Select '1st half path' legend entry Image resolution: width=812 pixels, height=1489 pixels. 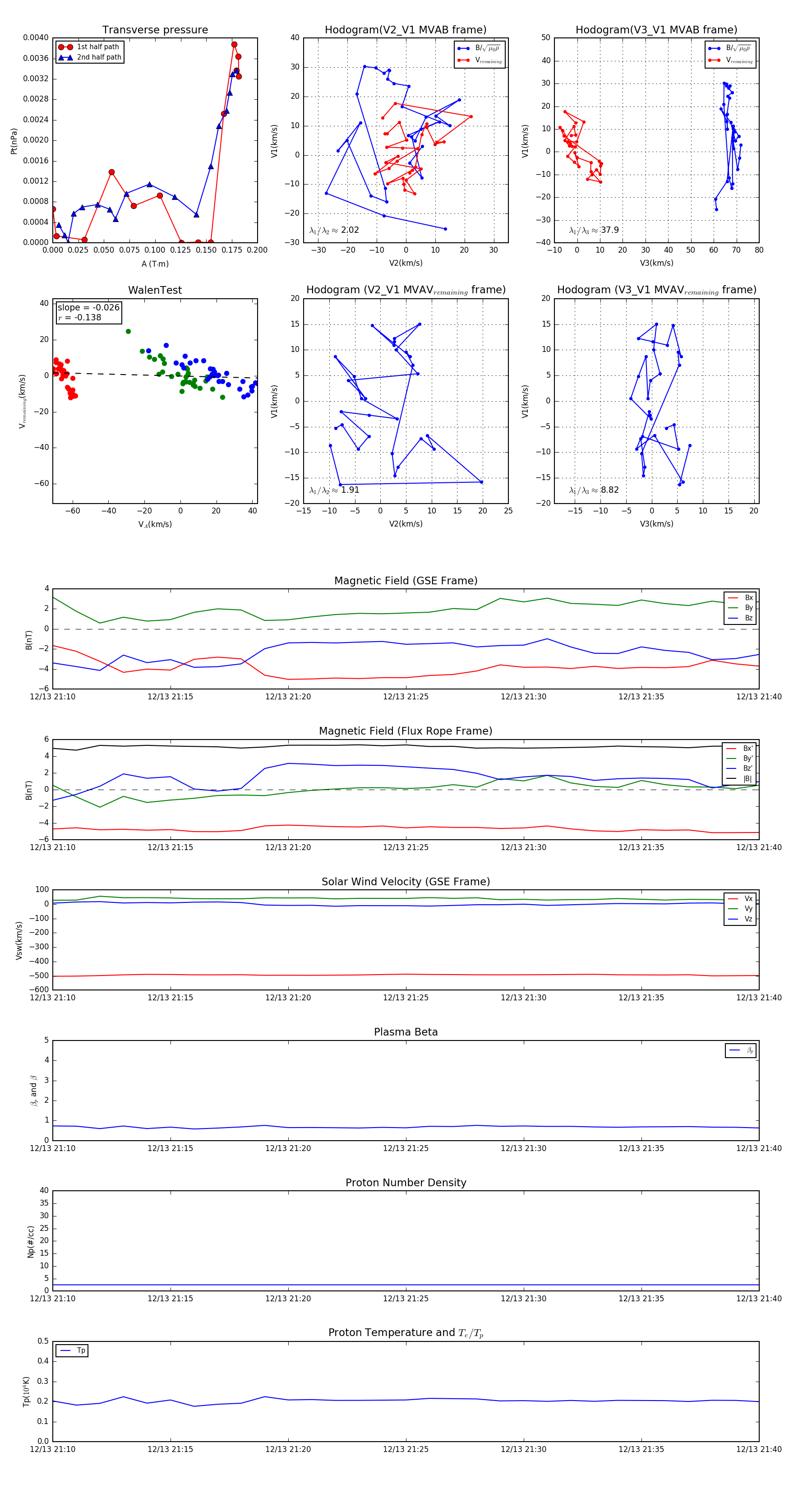tap(89, 47)
